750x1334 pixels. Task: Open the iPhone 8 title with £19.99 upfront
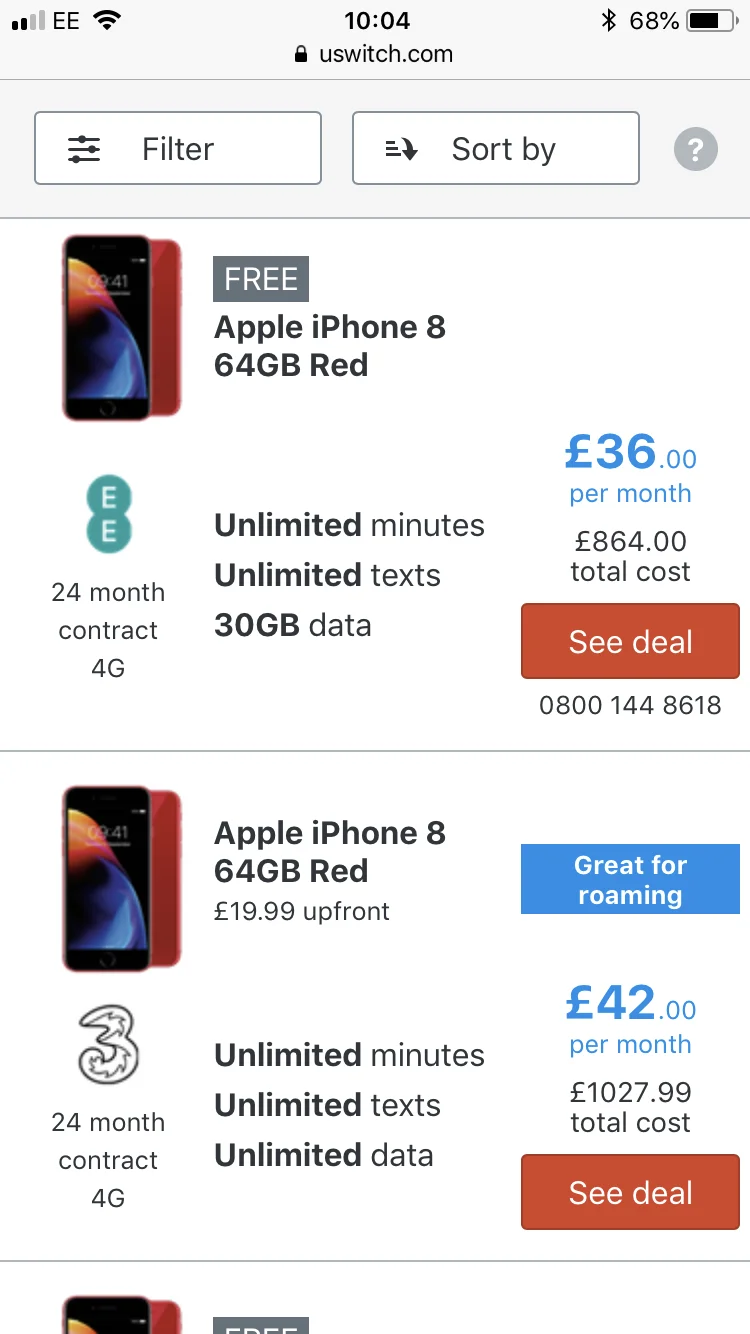(330, 852)
